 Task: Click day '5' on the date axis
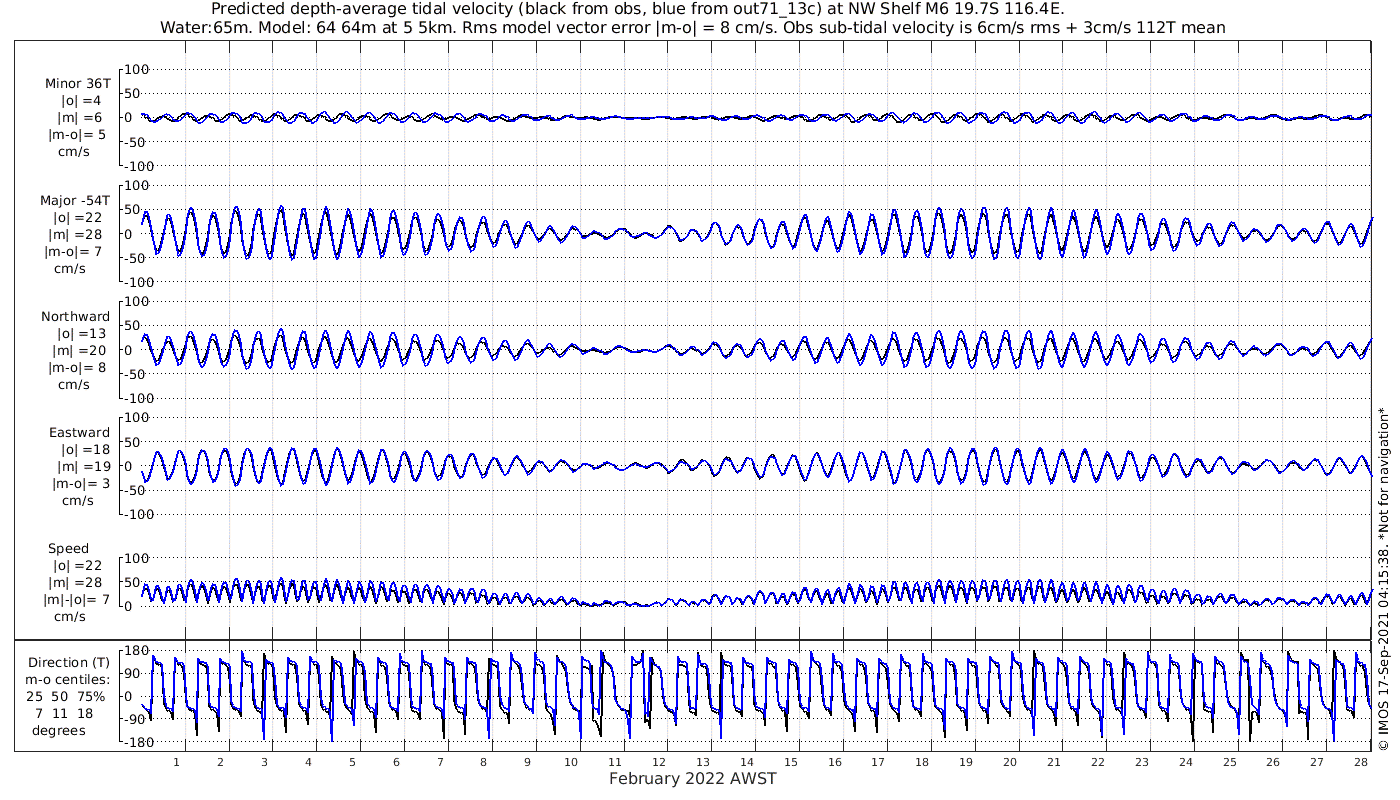[352, 762]
